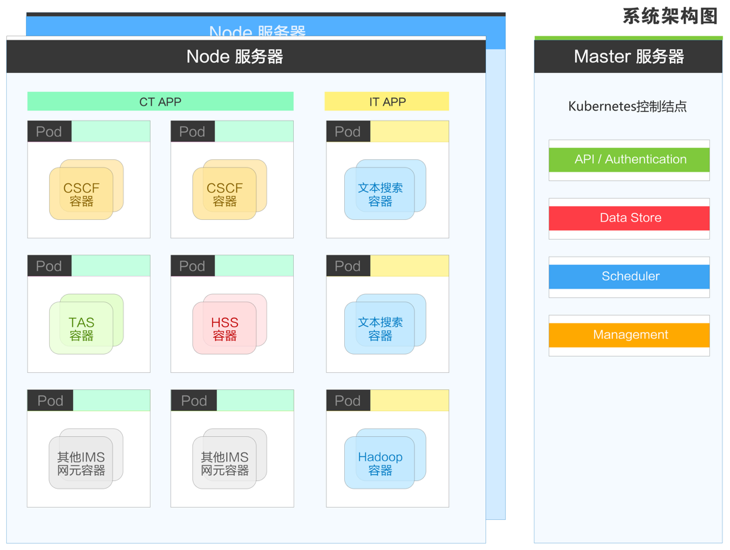The image size is (730, 550).
Task: Select the red Data Store block
Action: click(629, 218)
